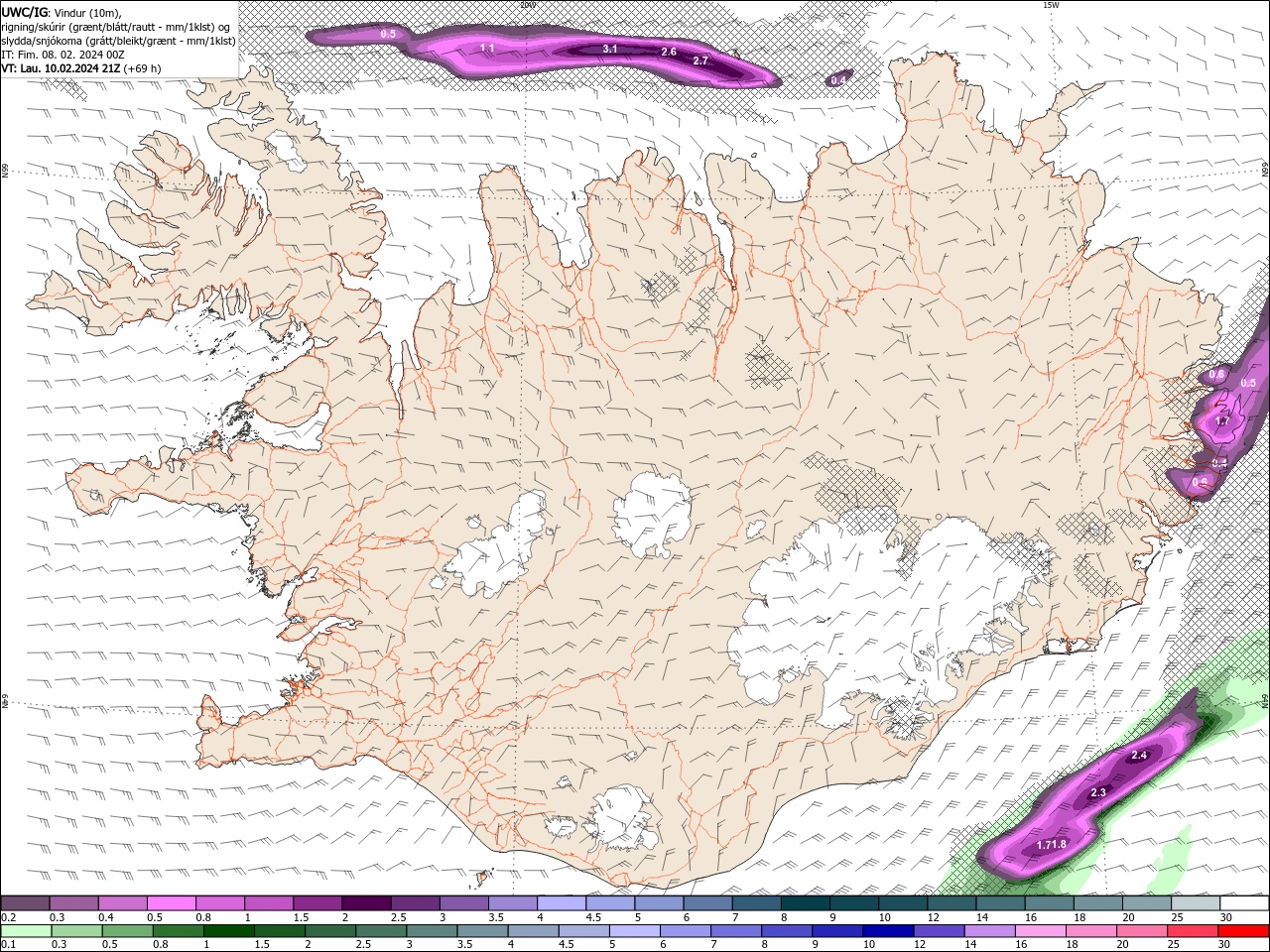Click the 2.4 value in southeast precipitation band
Viewport: 1270px width, 952px height.
(1139, 756)
